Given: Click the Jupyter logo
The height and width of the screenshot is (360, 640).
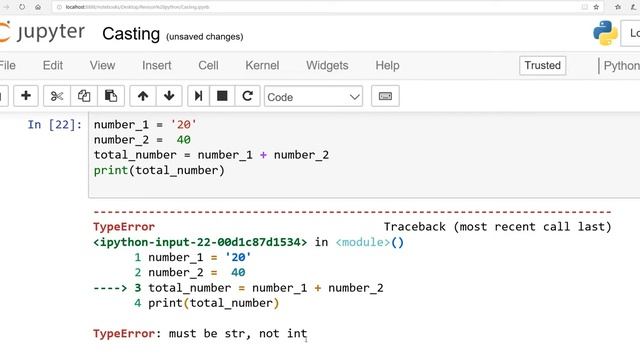Looking at the screenshot, I should (42, 32).
